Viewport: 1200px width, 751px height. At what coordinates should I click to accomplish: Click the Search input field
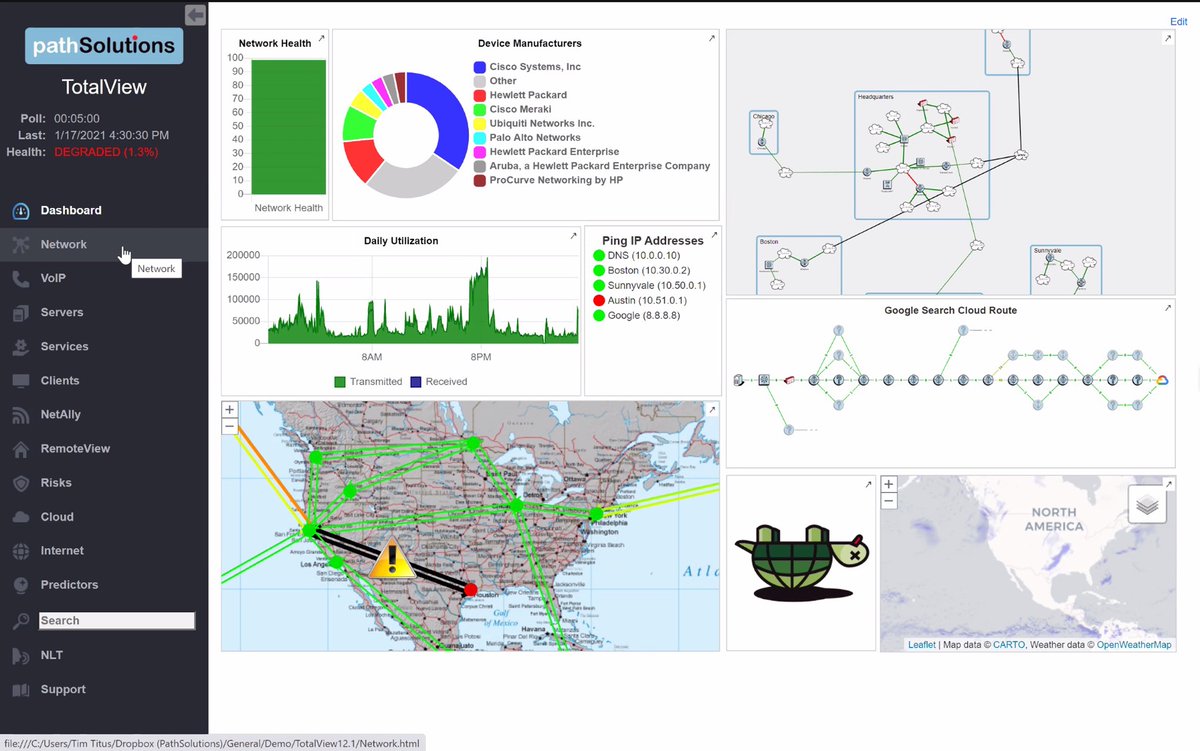click(x=117, y=621)
